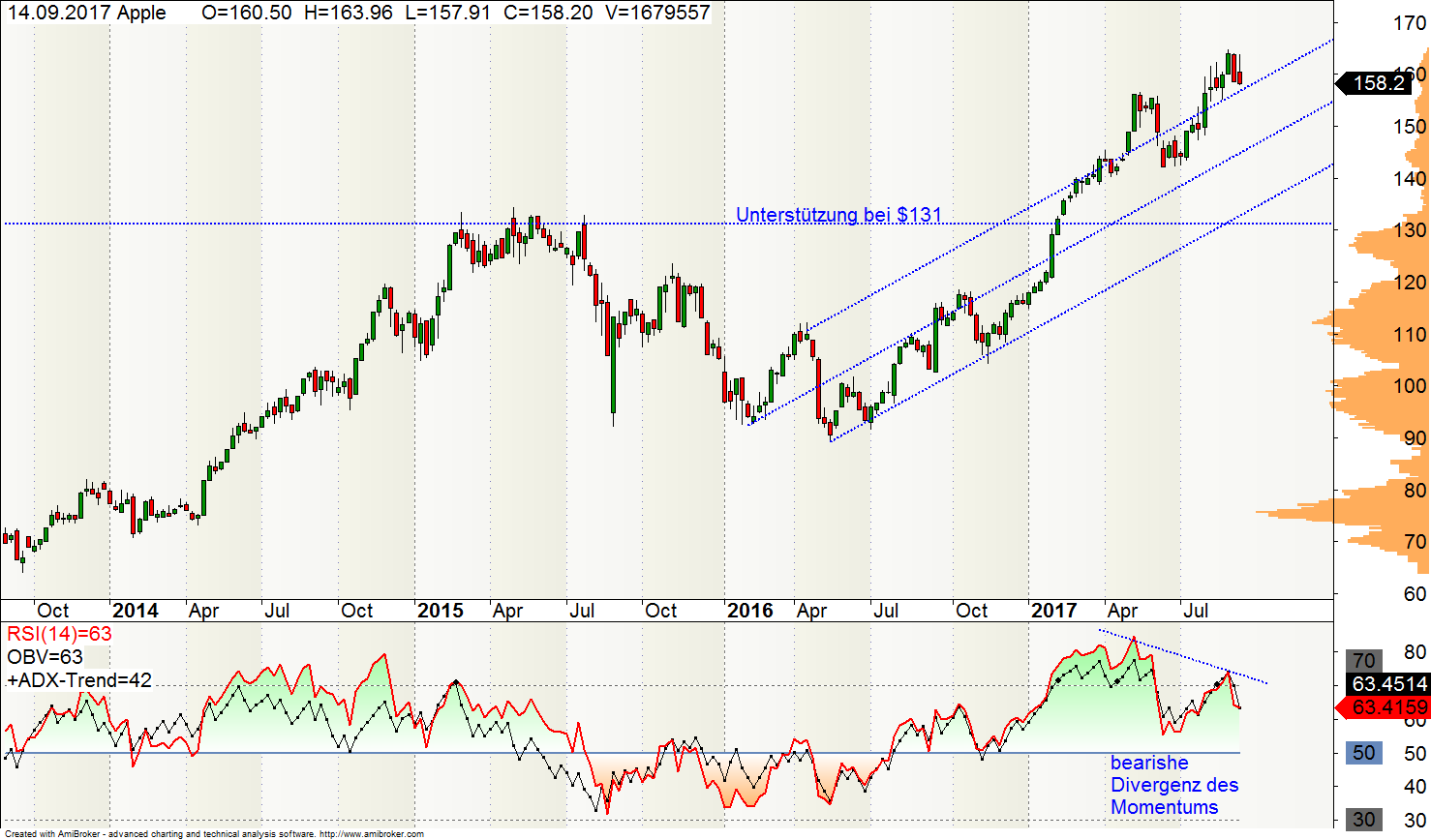Click the grey 30 level box in RSI pane
1431x840 pixels.
pos(1364,820)
